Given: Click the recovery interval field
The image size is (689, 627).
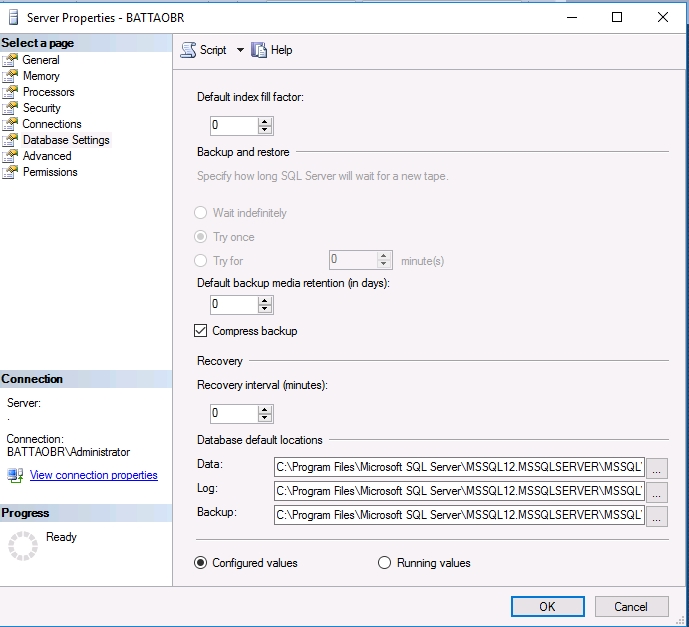Looking at the screenshot, I should (x=234, y=414).
